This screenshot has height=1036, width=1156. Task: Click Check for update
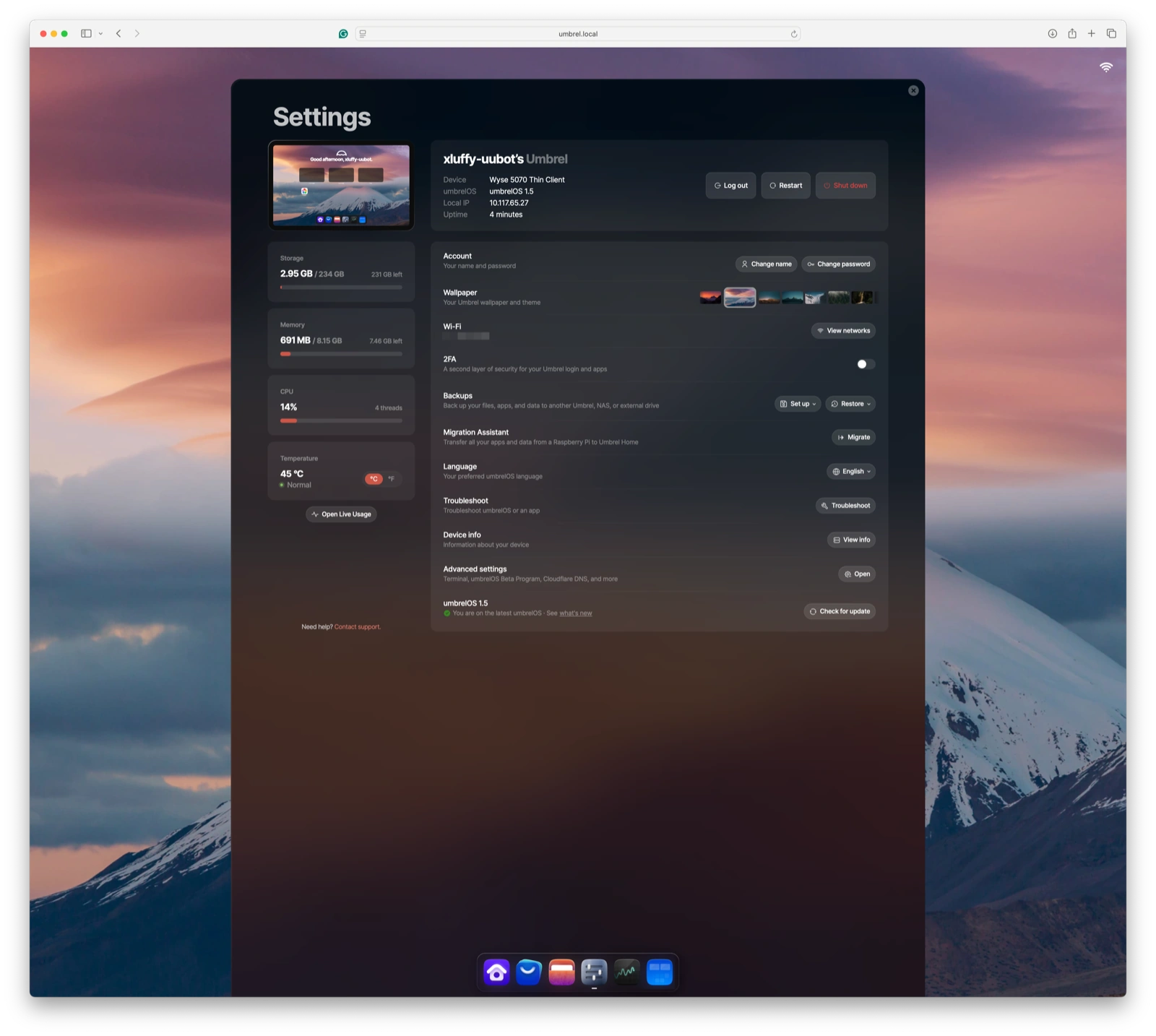(x=840, y=612)
